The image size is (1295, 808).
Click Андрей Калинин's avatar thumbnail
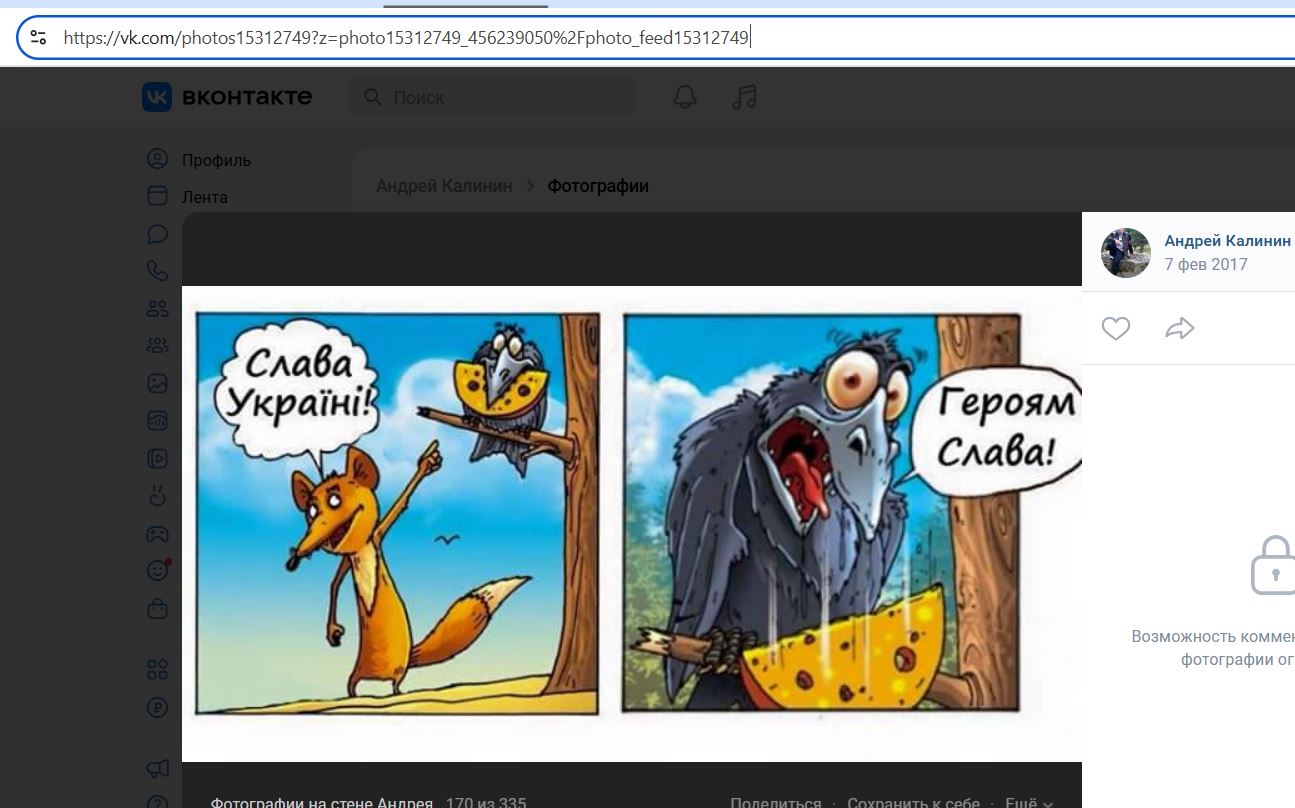pyautogui.click(x=1126, y=252)
